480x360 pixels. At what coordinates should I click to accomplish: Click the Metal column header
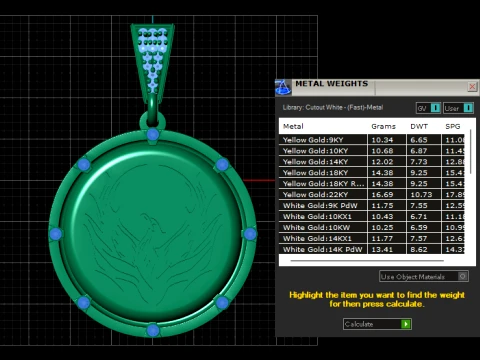(293, 126)
